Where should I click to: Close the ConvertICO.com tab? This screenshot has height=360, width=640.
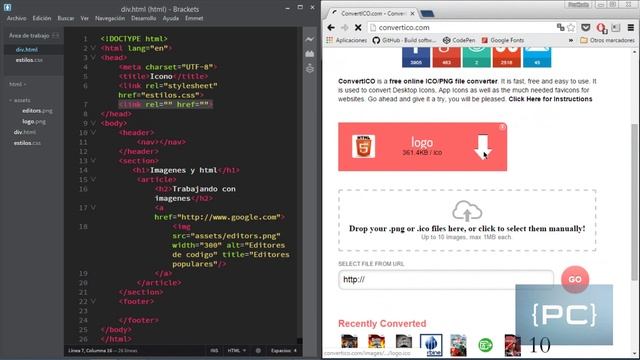point(412,13)
